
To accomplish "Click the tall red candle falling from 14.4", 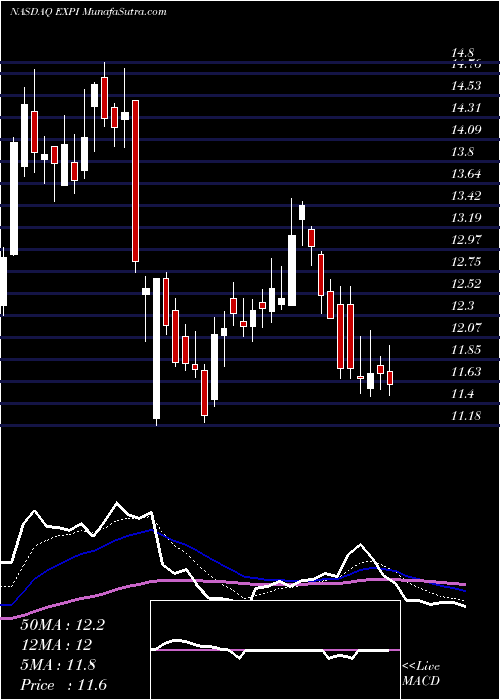I will tap(135, 181).
